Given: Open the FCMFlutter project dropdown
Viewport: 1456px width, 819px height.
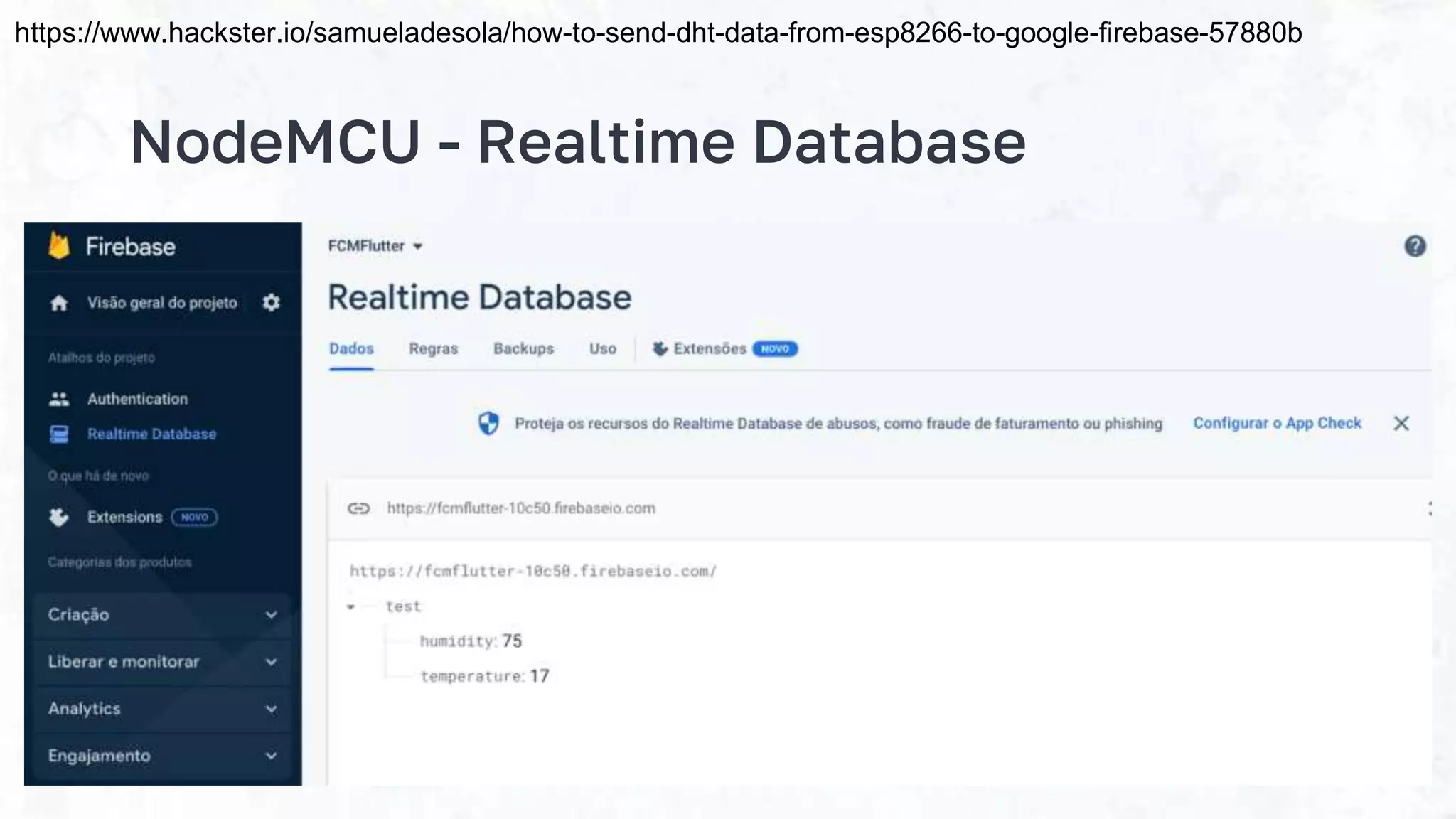Looking at the screenshot, I should pos(375,246).
